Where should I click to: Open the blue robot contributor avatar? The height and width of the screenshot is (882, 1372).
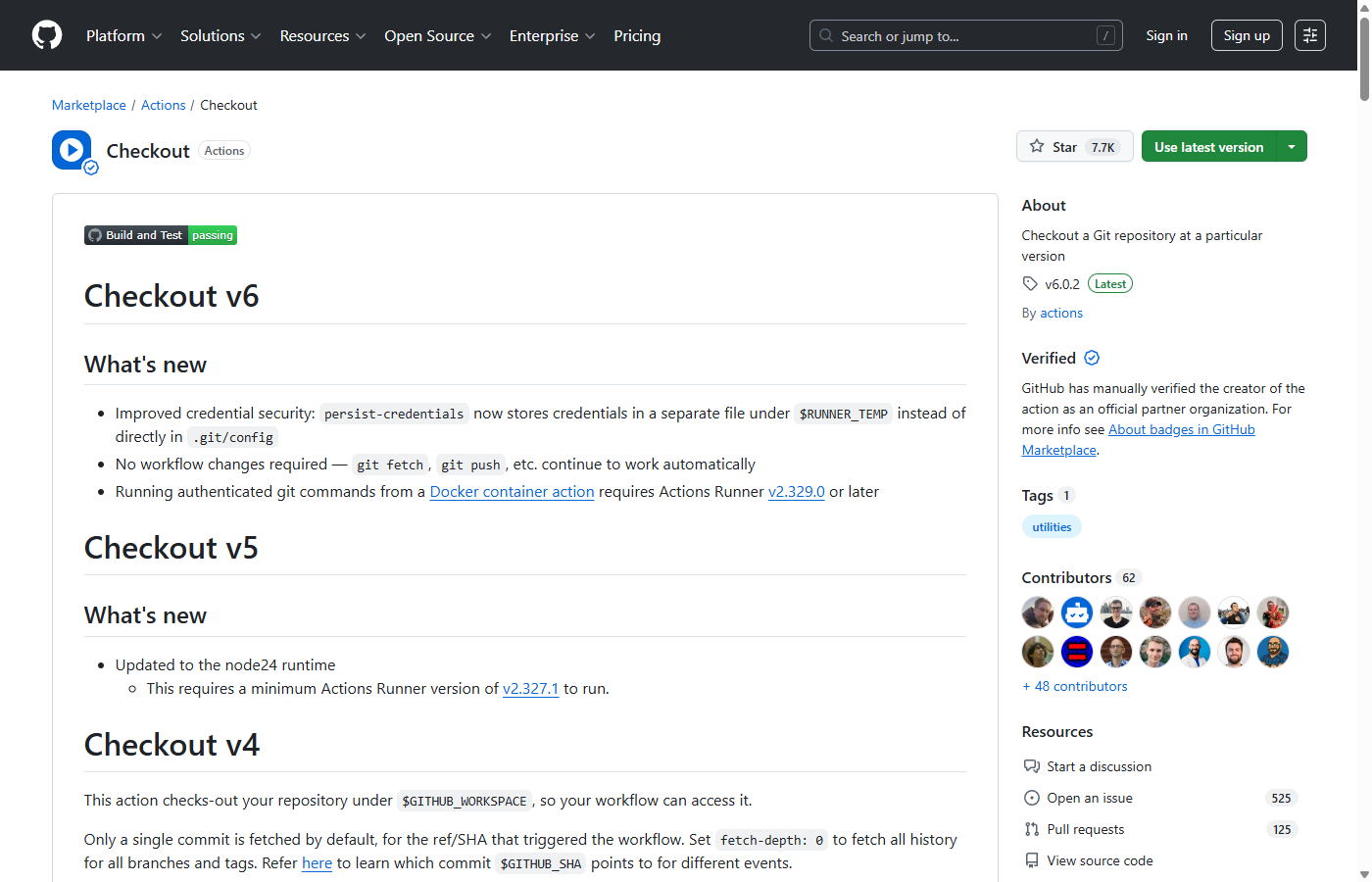[1077, 612]
